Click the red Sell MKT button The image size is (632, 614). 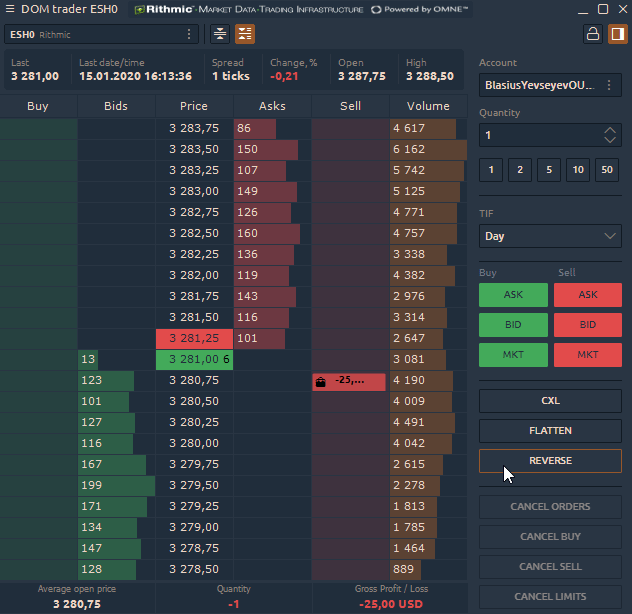click(x=588, y=355)
